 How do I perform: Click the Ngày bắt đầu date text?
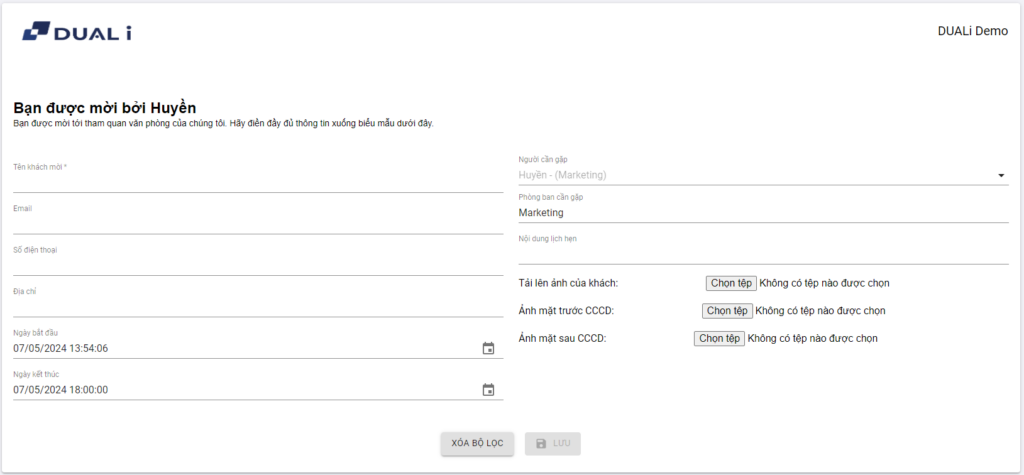tap(61, 348)
